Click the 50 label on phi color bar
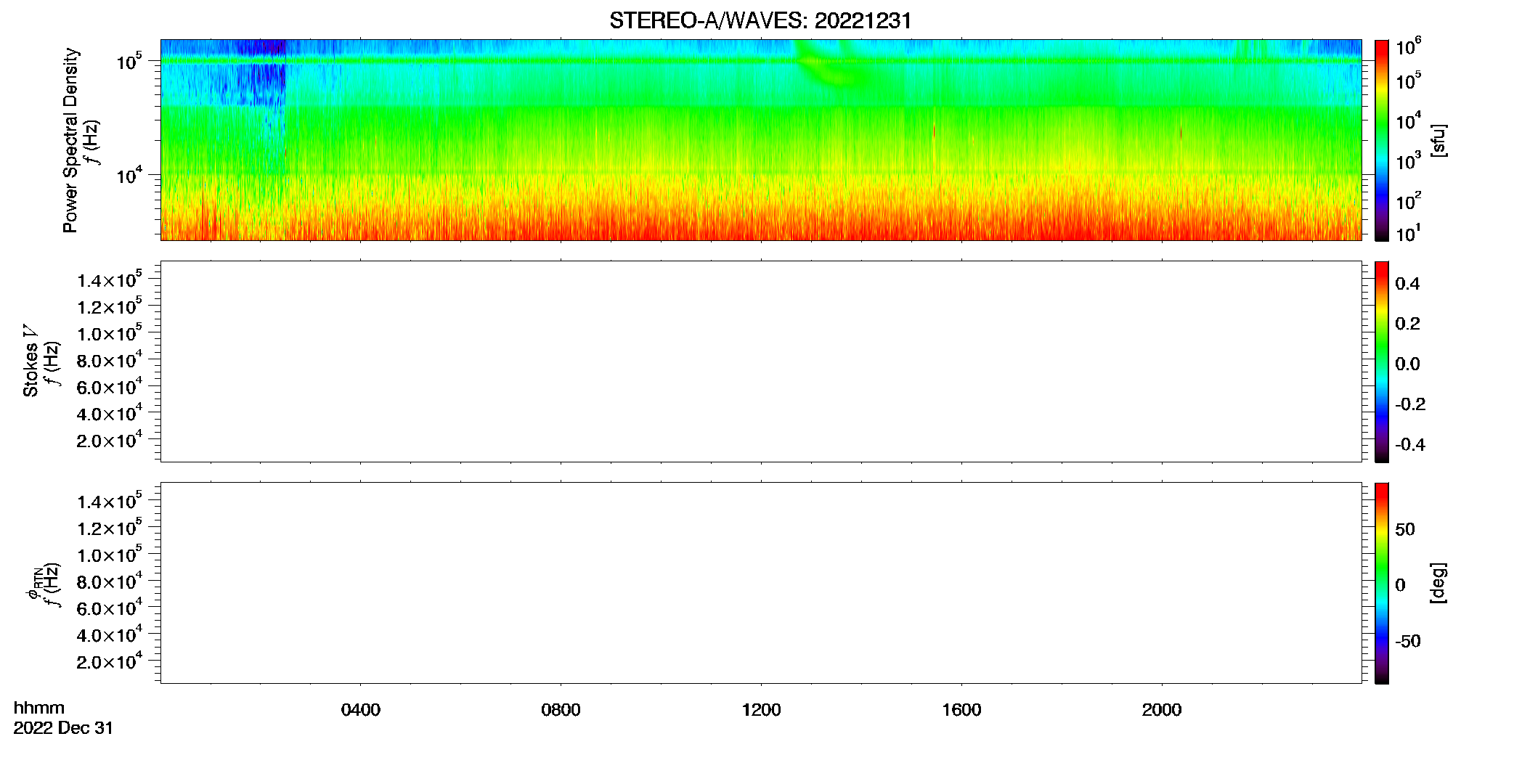 coord(1405,529)
